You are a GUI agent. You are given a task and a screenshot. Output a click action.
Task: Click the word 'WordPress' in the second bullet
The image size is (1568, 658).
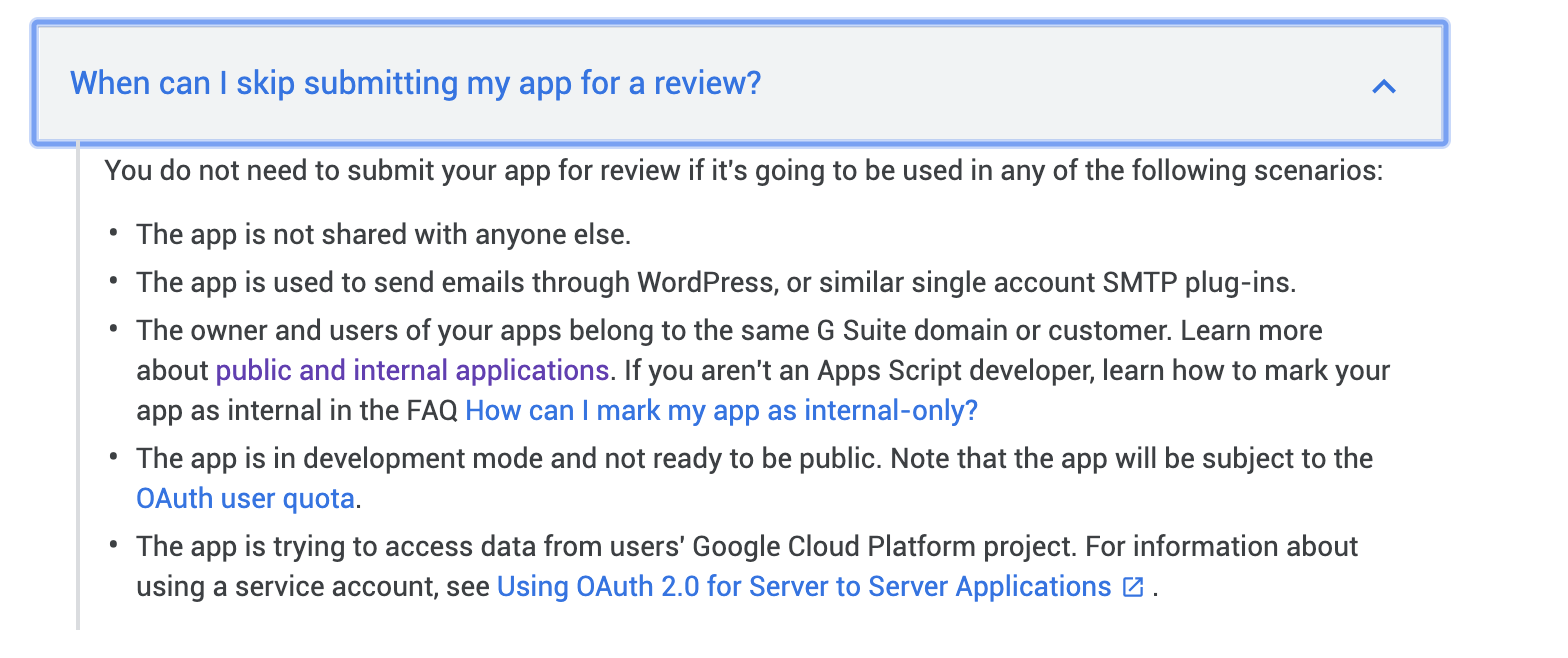[x=706, y=283]
